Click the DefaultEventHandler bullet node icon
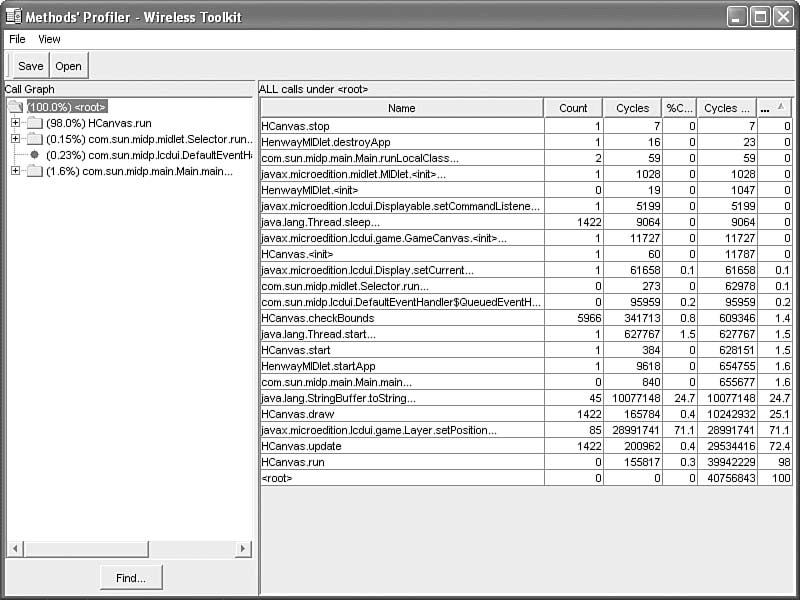This screenshot has height=600, width=800. 34,155
